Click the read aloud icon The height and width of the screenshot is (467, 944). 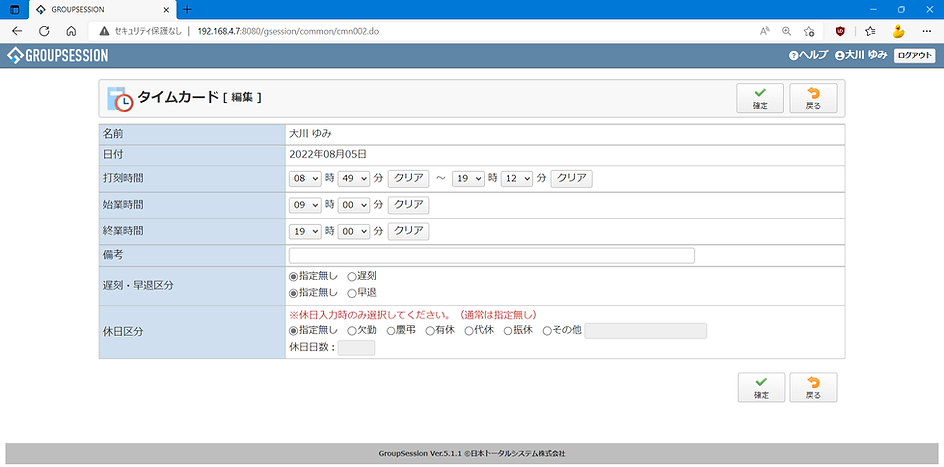765,31
